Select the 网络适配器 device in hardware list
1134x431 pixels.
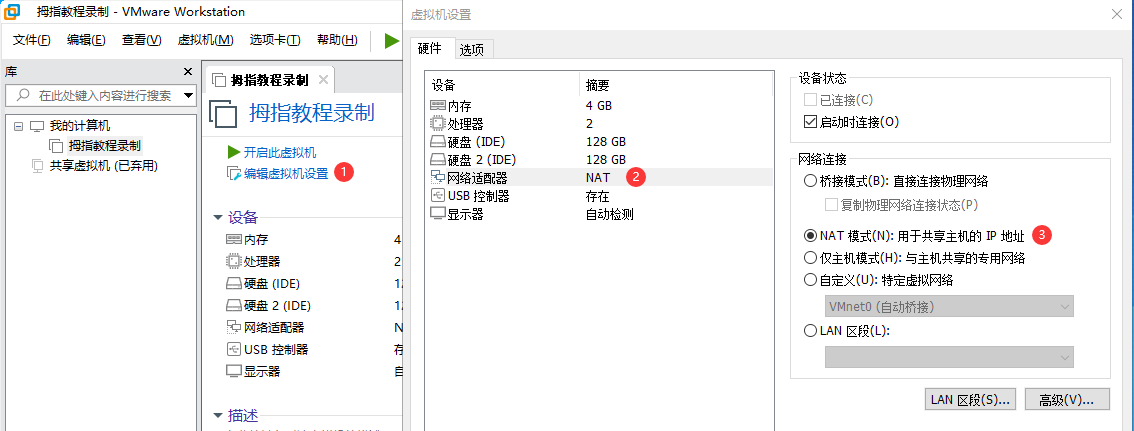(x=477, y=177)
